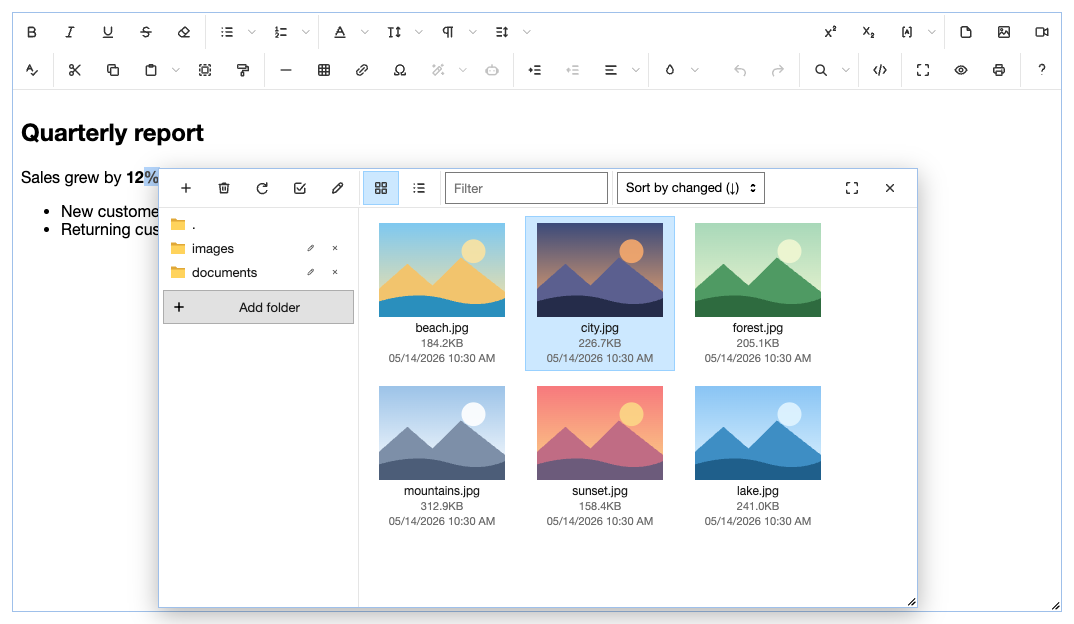Copy selection icon

[113, 70]
